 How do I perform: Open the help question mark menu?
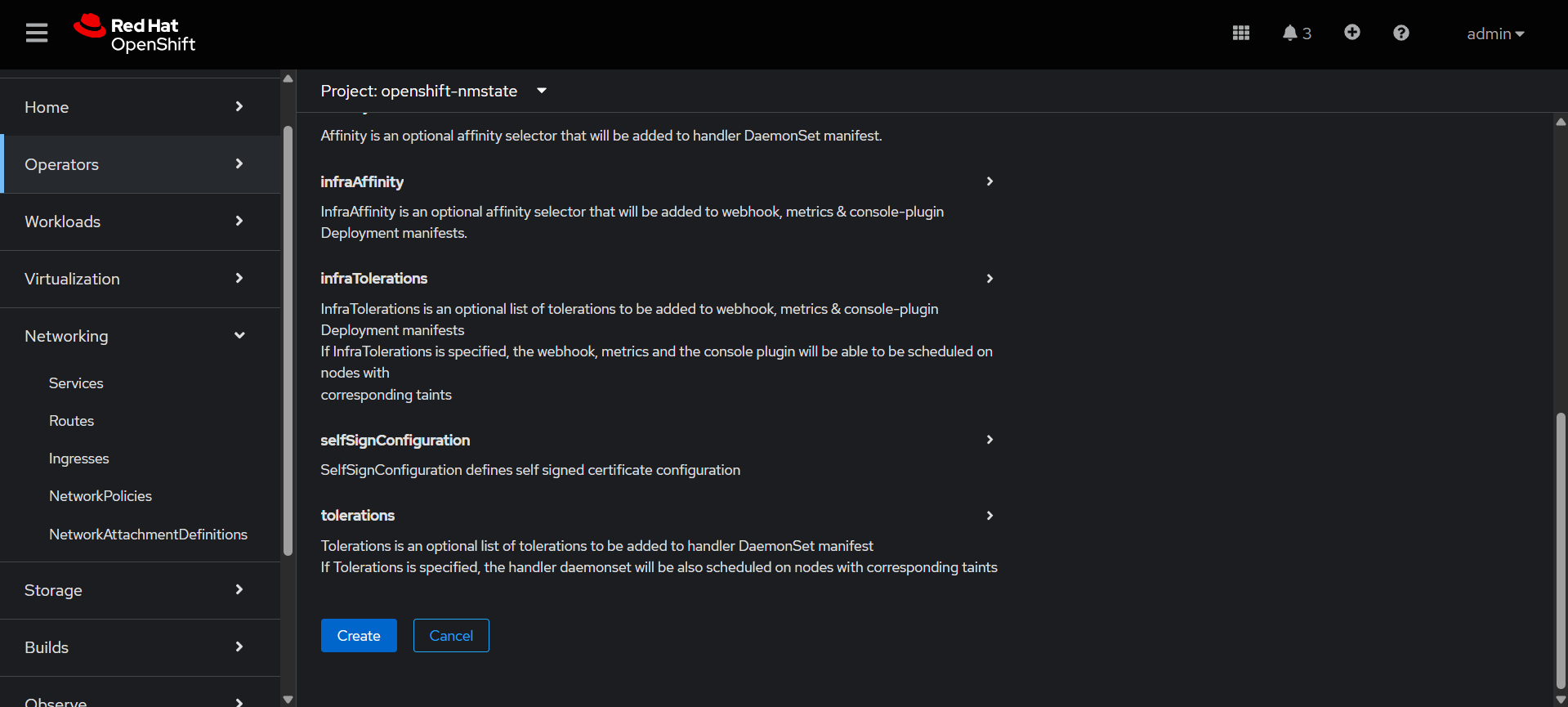tap(1400, 34)
